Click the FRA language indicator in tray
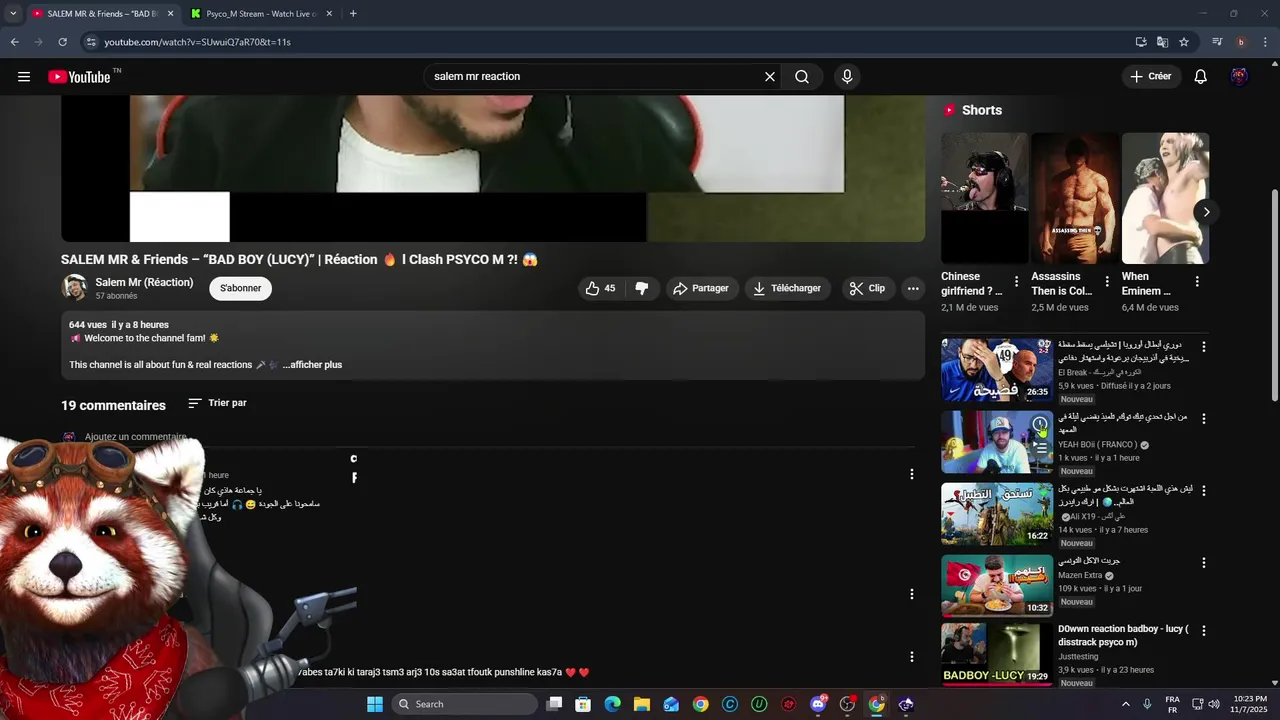Viewport: 1280px width, 720px height. 1172,704
